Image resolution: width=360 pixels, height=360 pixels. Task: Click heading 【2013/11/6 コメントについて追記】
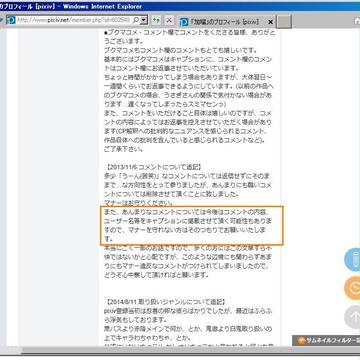point(154,167)
